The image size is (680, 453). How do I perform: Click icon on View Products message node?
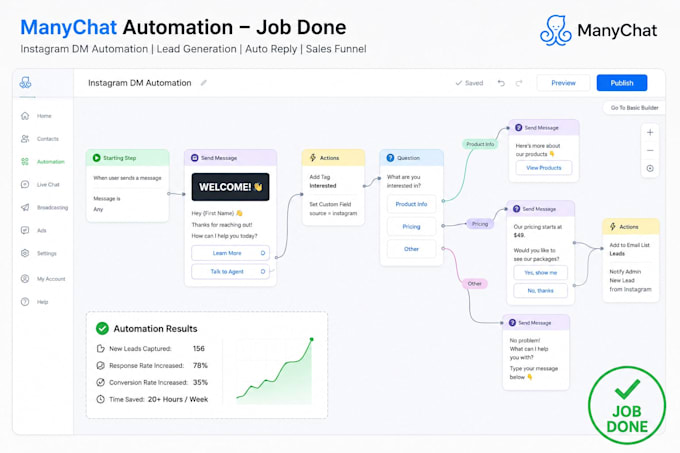518,127
